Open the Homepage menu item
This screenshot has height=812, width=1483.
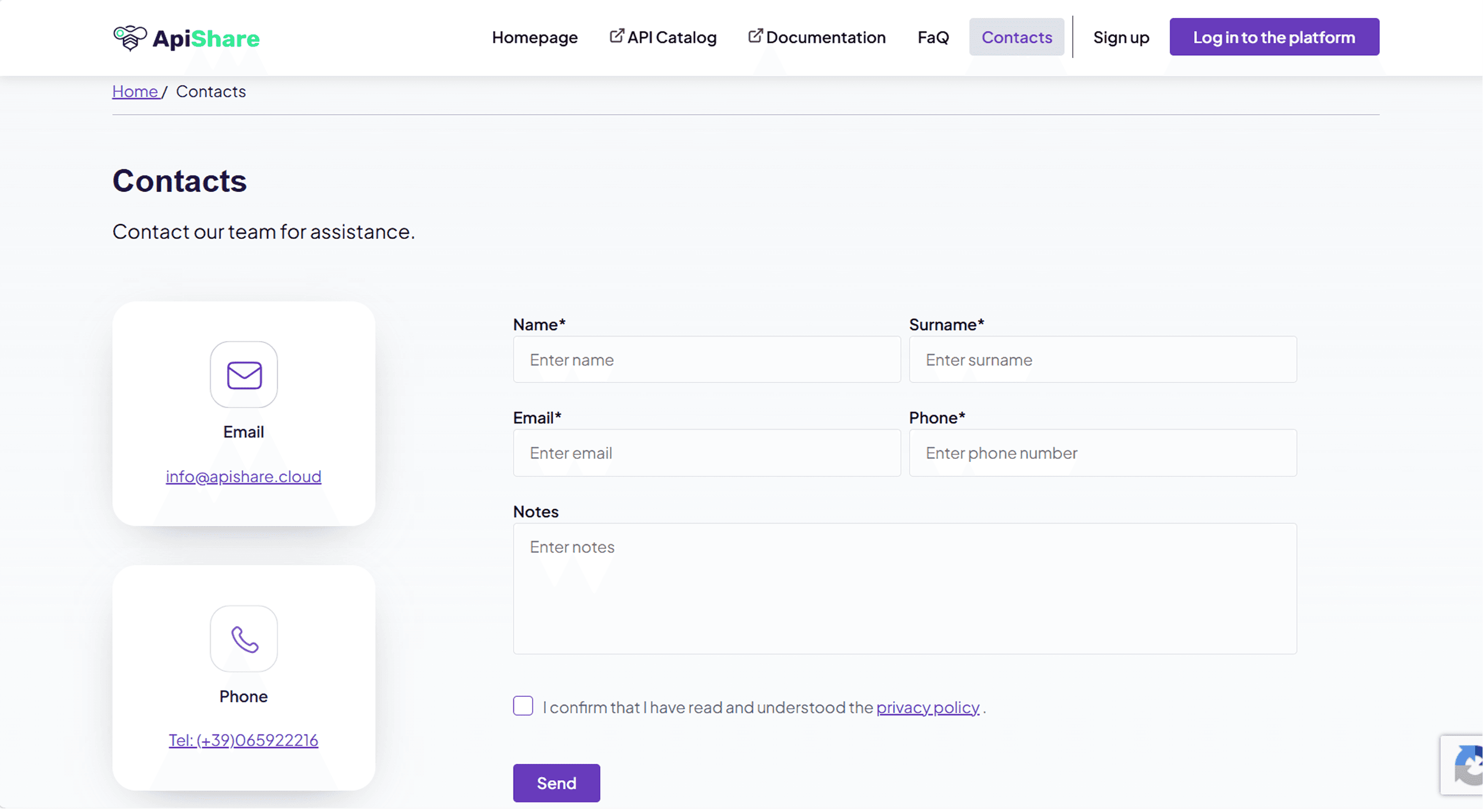pyautogui.click(x=534, y=37)
